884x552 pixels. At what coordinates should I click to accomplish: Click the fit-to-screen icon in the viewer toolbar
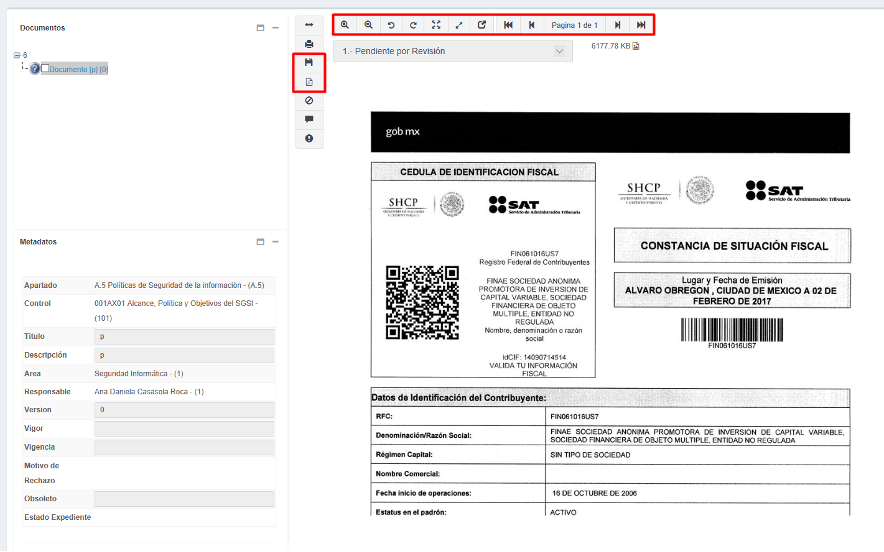click(436, 25)
